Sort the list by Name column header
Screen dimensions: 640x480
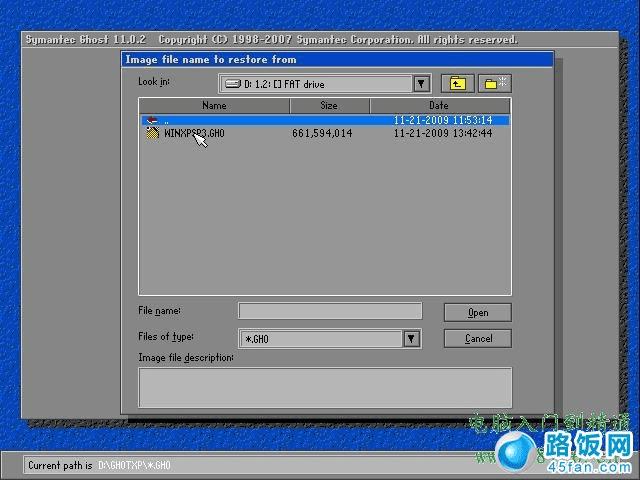coord(214,106)
